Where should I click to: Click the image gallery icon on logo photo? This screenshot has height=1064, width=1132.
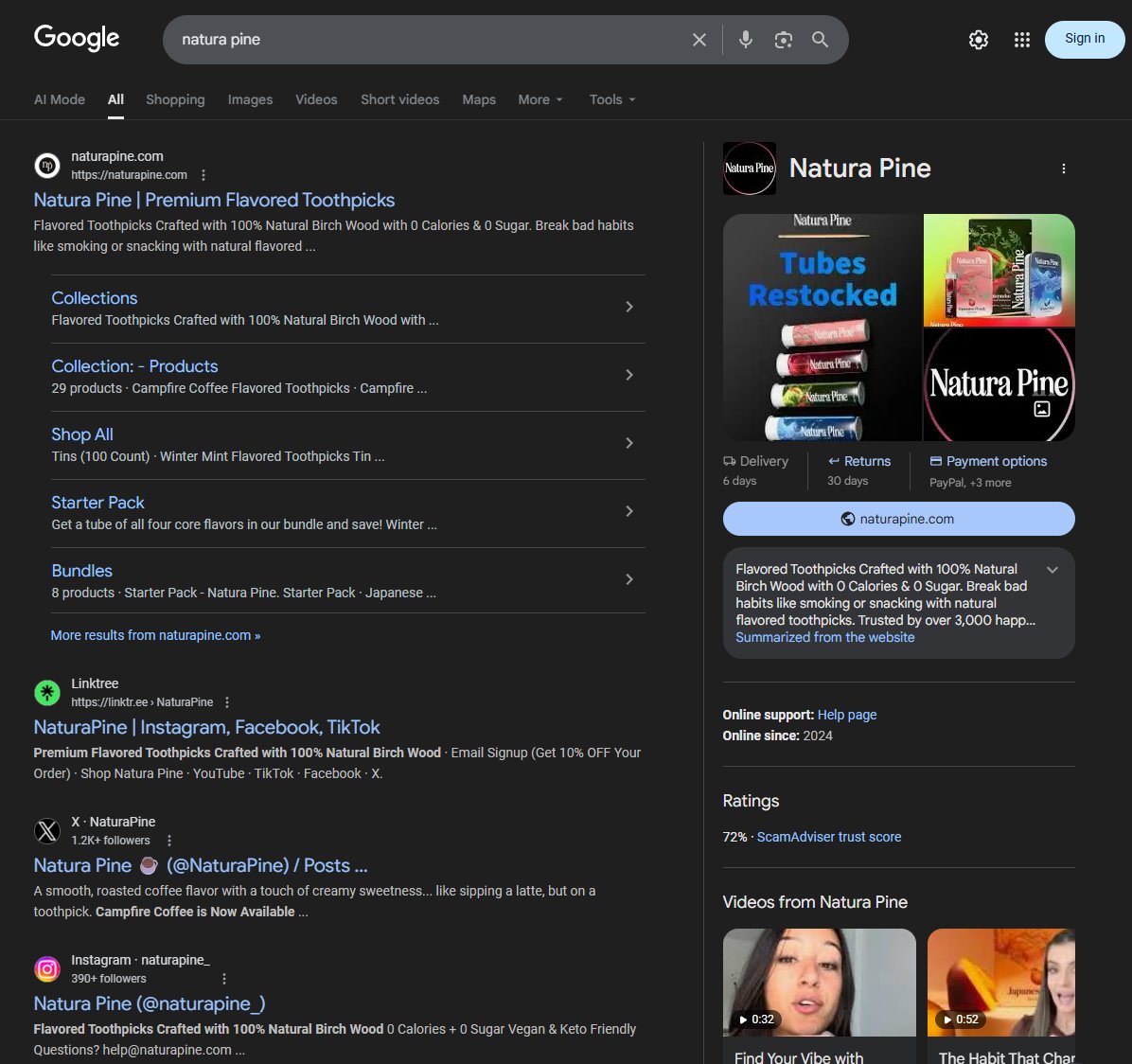coord(1042,409)
